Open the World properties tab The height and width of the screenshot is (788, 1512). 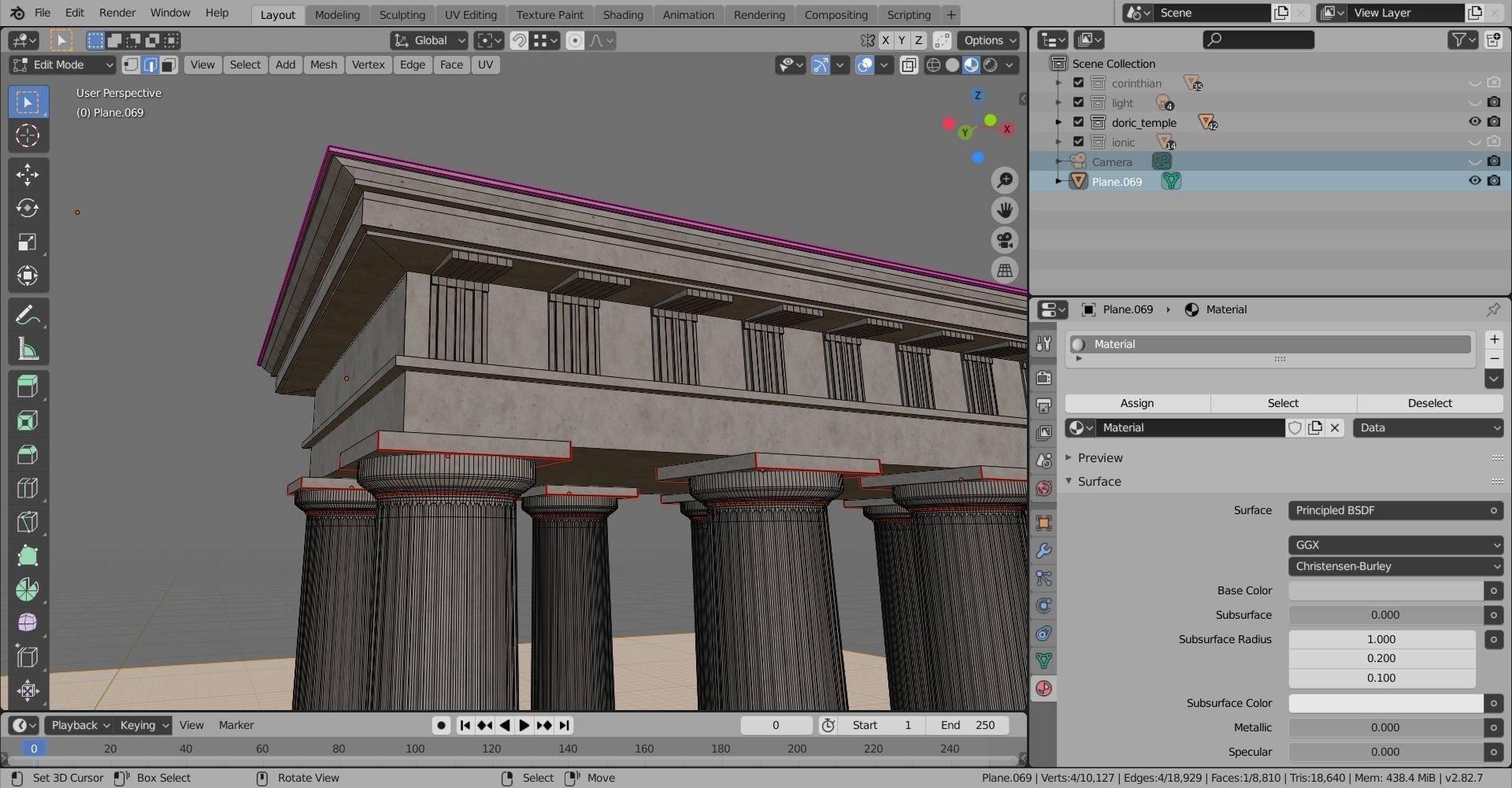point(1044,488)
